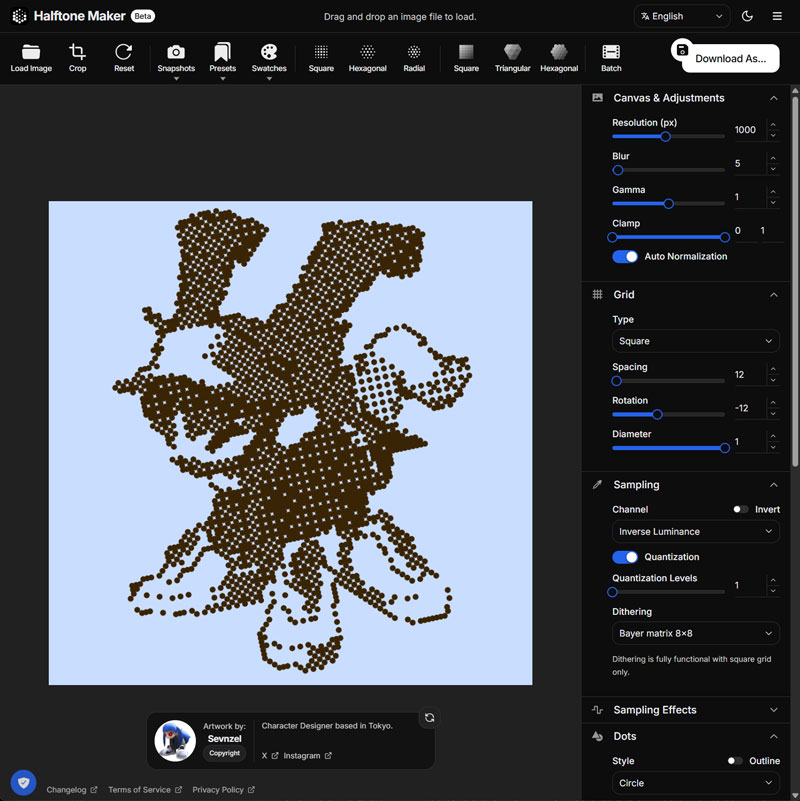Click the Diameter slider handle
Viewport: 800px width, 801px height.
[x=724, y=448]
